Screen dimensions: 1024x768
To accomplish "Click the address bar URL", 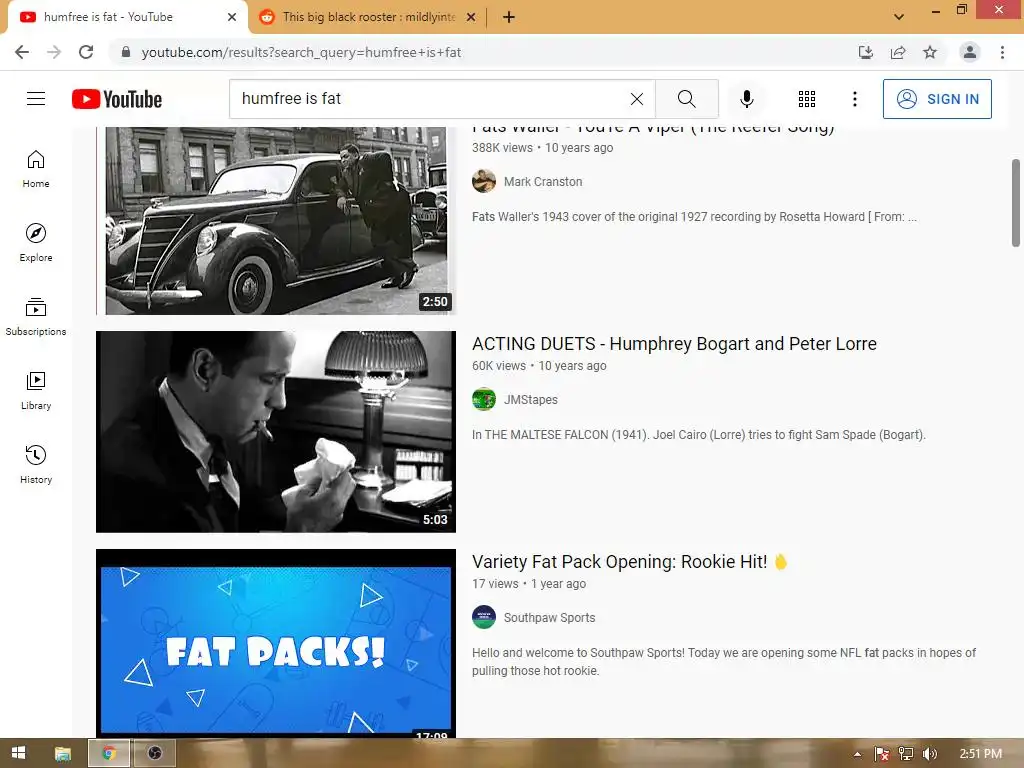I will coord(301,52).
